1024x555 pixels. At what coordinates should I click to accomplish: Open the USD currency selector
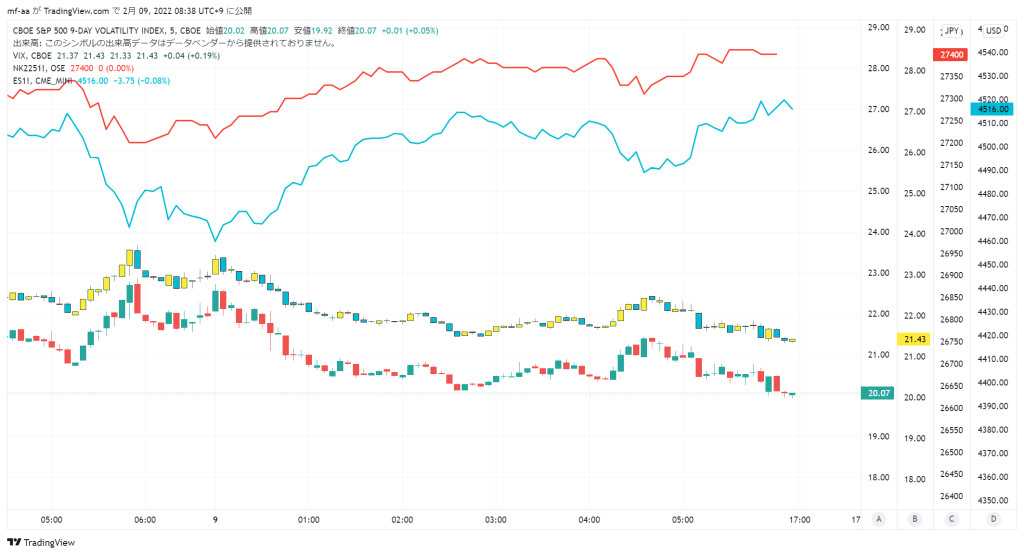993,31
